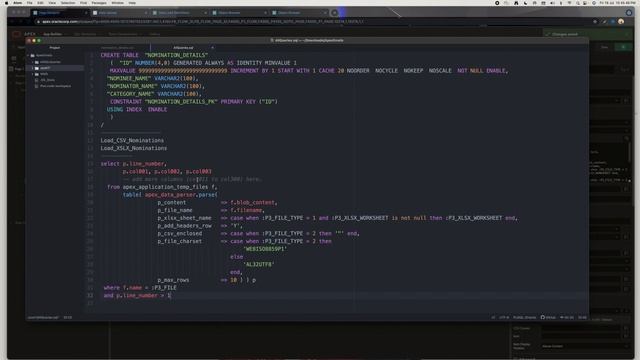Click the where f.name = :P3_FILE line
The height and width of the screenshot is (360, 640).
[x=140, y=288]
